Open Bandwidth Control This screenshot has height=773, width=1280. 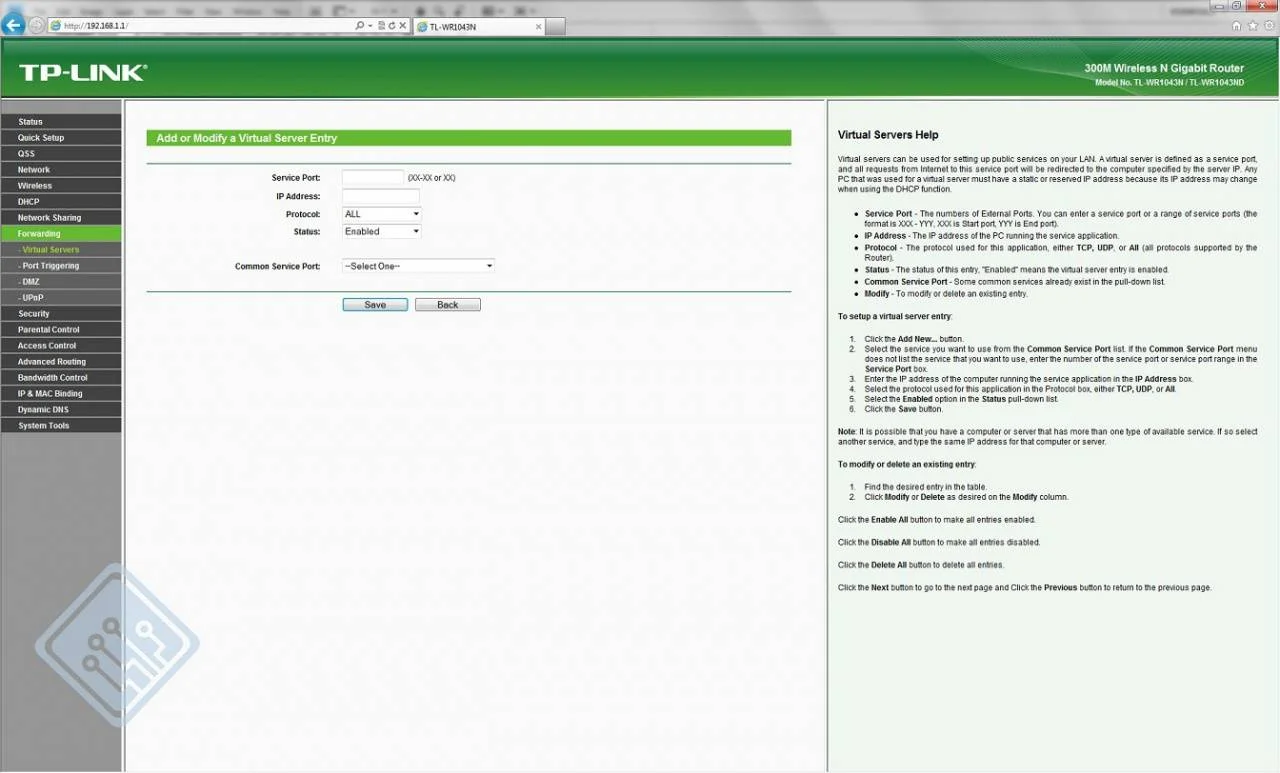coord(61,378)
